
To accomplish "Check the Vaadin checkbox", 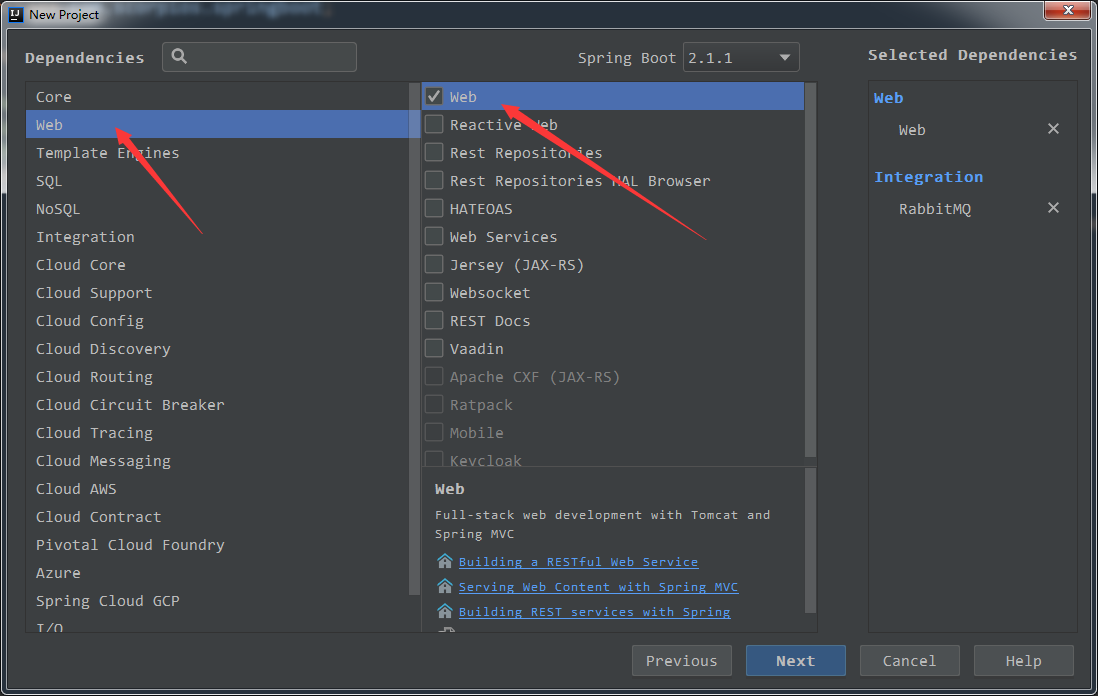I will point(434,348).
